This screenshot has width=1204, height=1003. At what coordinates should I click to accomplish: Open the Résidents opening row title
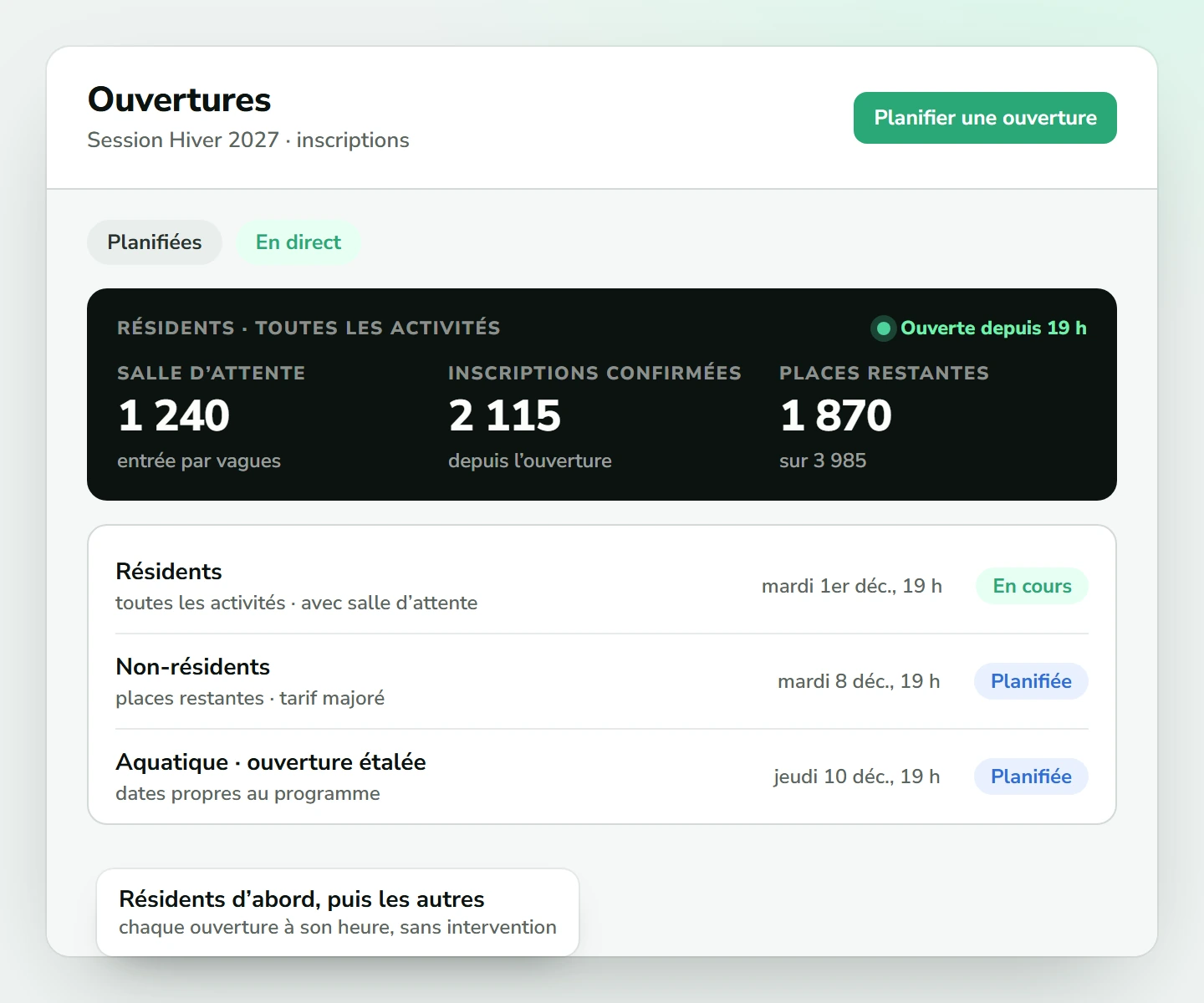[169, 572]
